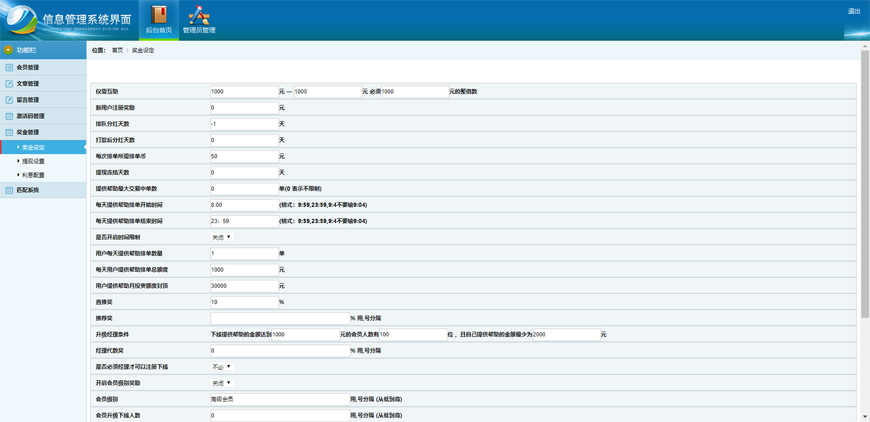
Task: Click the 首页 breadcrumb link
Action: coord(117,50)
